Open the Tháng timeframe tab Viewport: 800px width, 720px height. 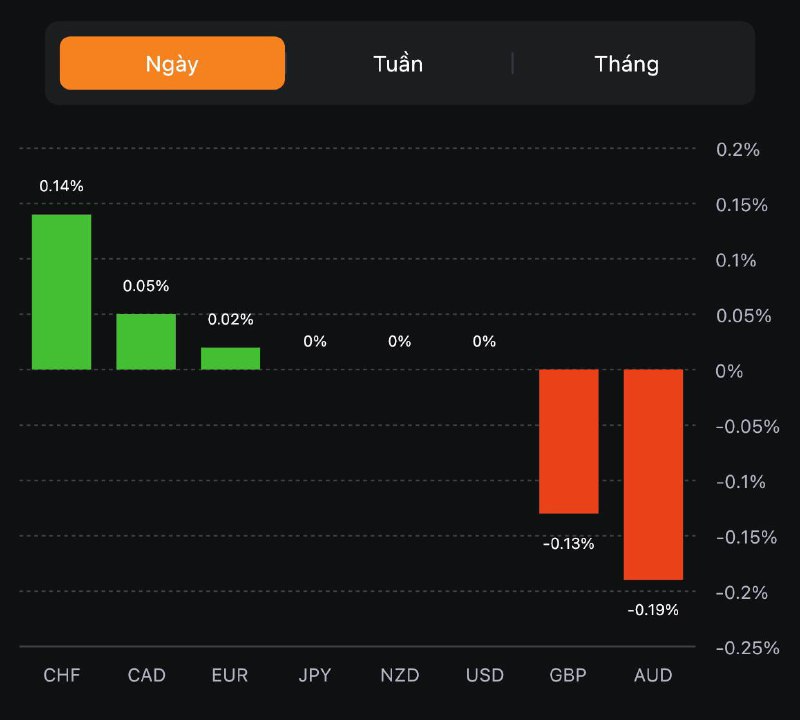[627, 64]
